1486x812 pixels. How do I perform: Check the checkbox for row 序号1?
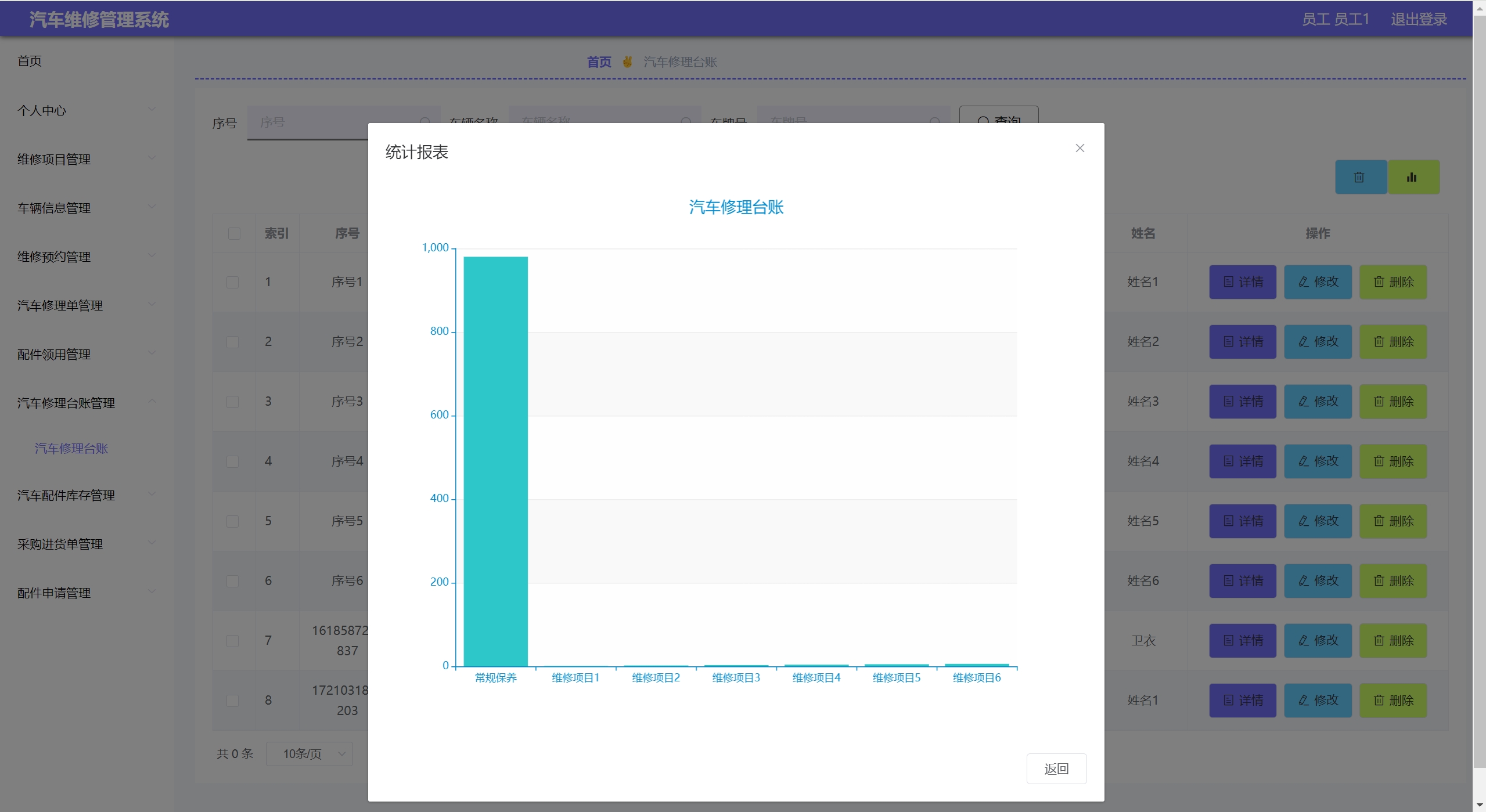click(x=232, y=282)
